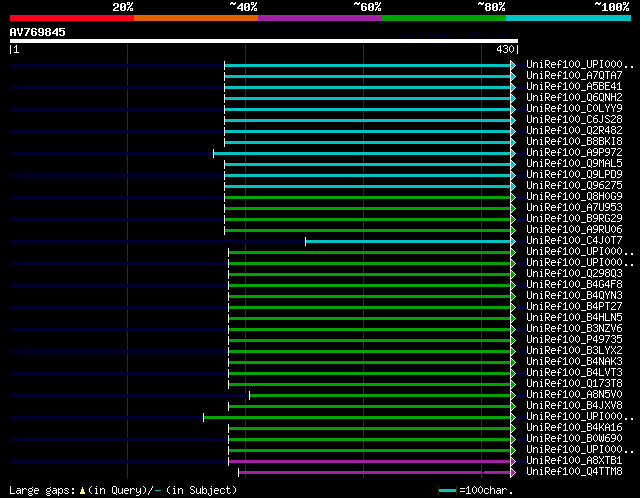
Task: Select the UniRef100_Q8H0G9 label
Action: click(x=574, y=197)
